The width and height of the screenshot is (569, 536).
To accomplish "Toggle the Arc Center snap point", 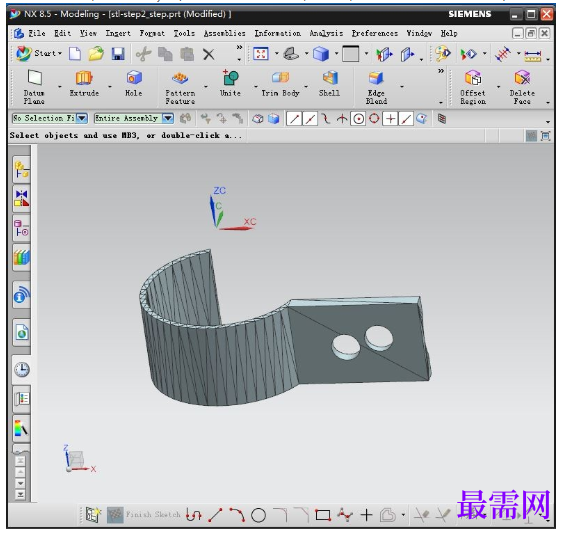I will 359,119.
